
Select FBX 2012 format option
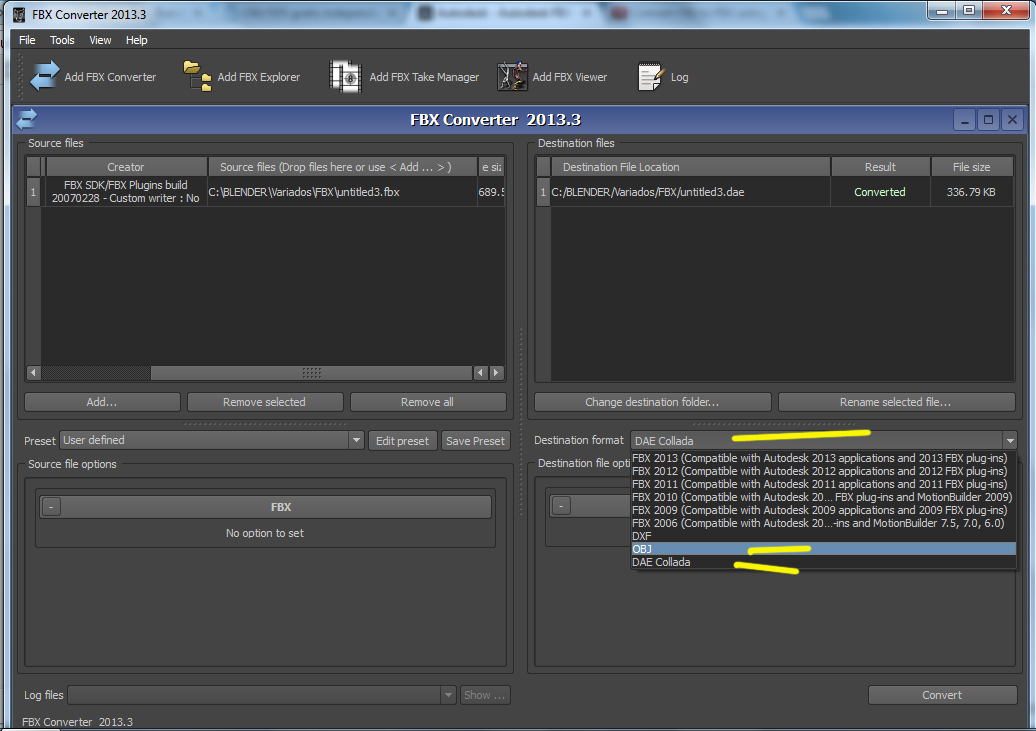(823, 471)
